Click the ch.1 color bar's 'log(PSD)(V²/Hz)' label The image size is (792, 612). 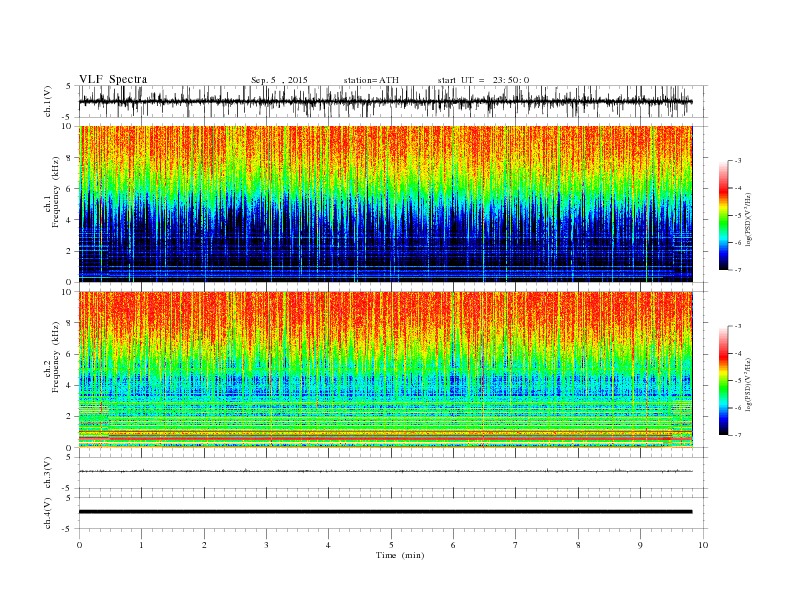[750, 220]
